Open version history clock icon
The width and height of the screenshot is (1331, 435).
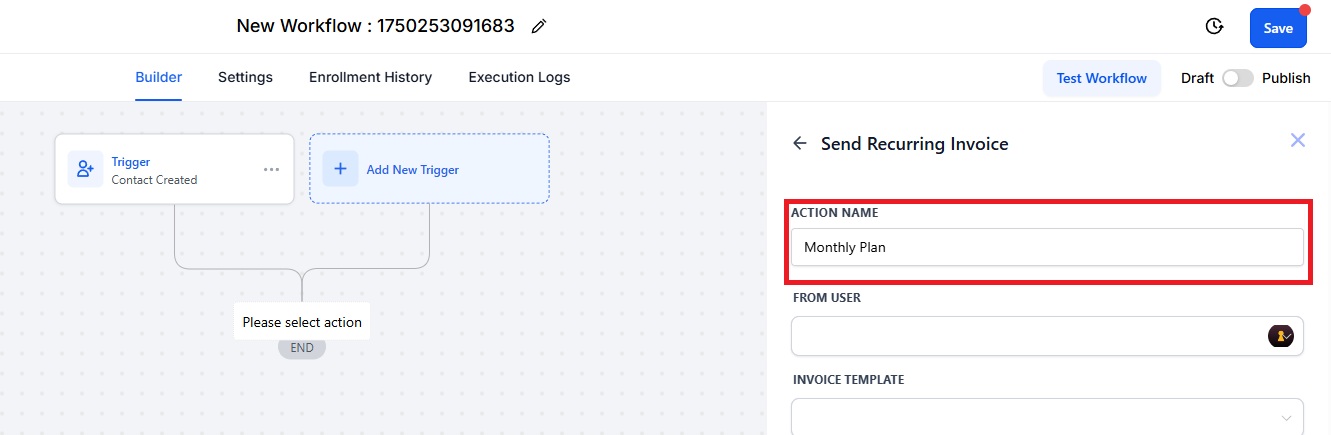click(1215, 27)
